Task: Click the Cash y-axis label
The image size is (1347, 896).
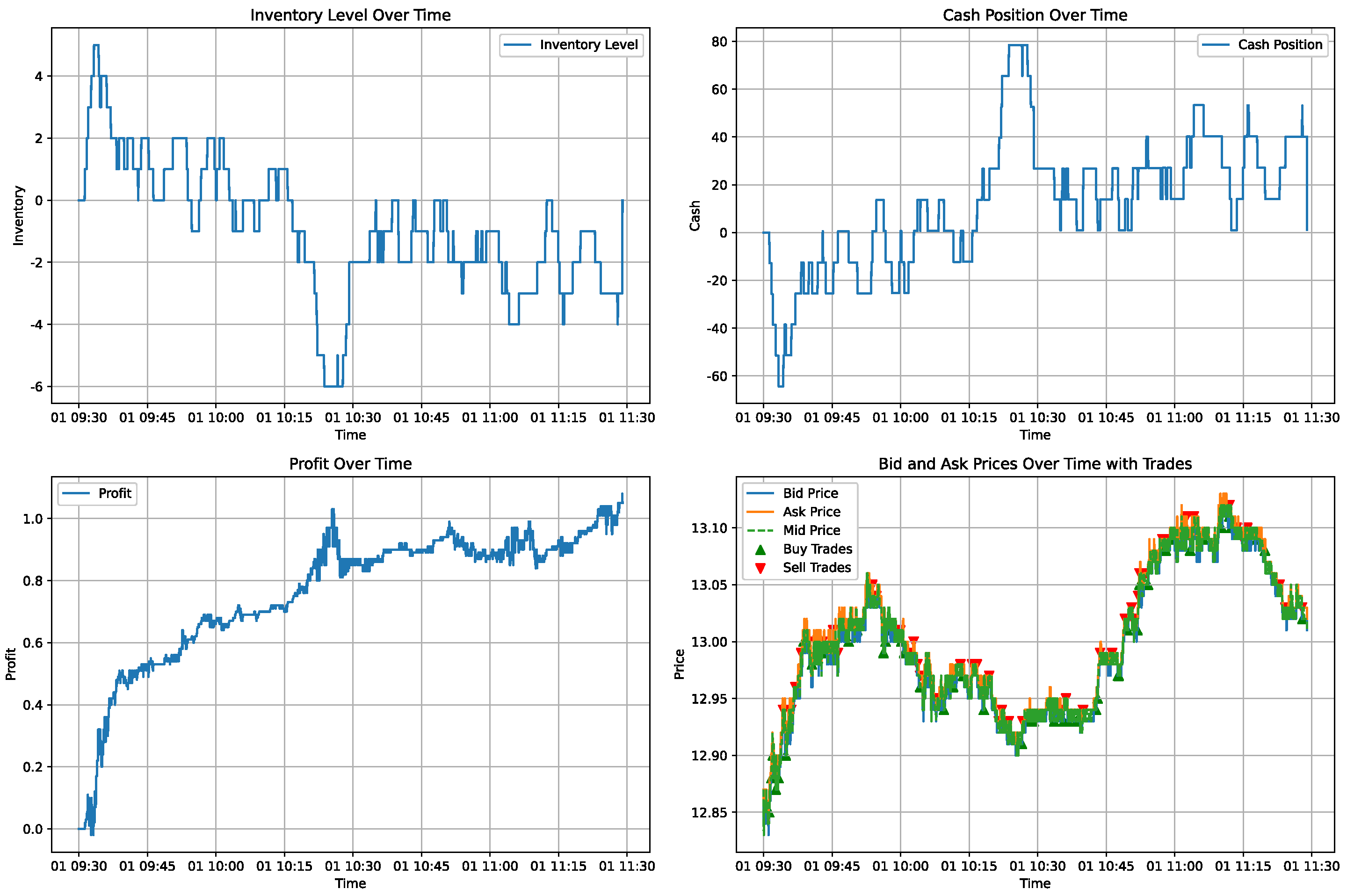Action: point(695,216)
